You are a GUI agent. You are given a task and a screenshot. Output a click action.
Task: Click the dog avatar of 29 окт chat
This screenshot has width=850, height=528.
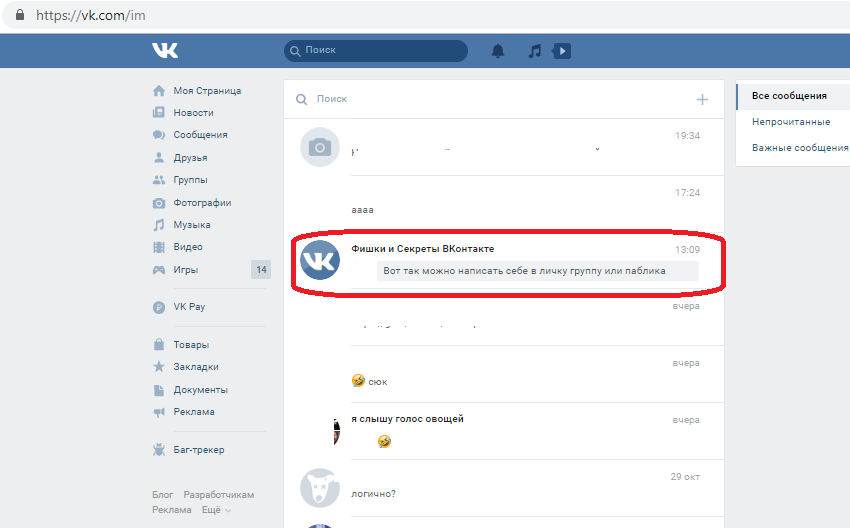pos(320,488)
